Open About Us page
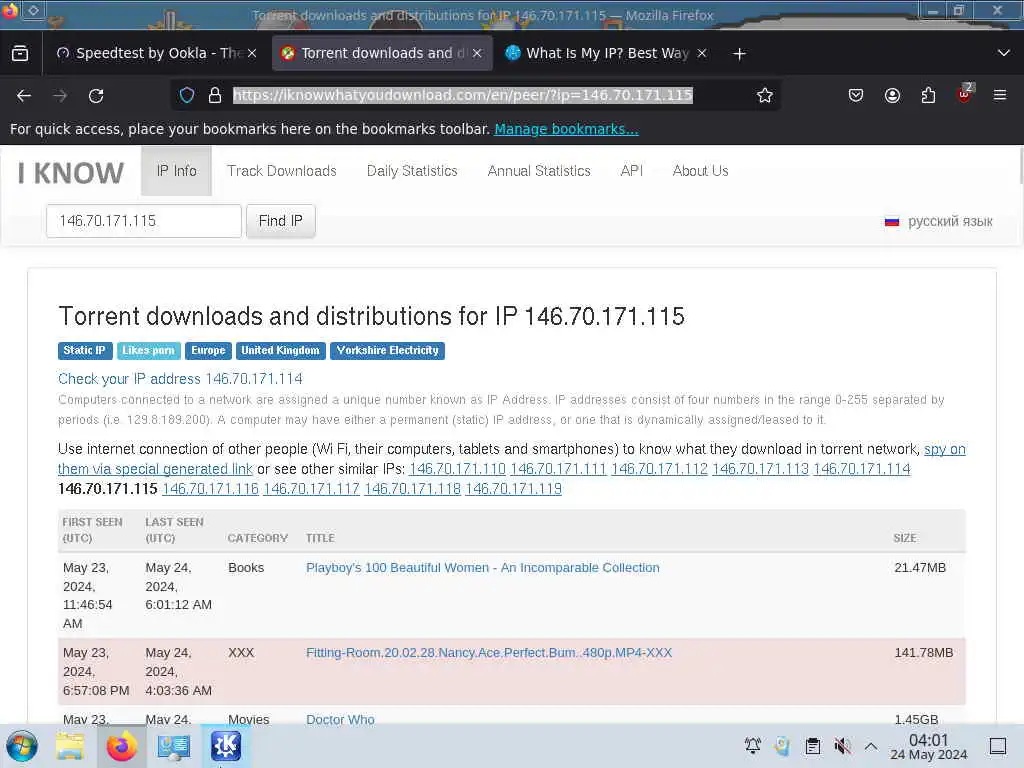 700,170
